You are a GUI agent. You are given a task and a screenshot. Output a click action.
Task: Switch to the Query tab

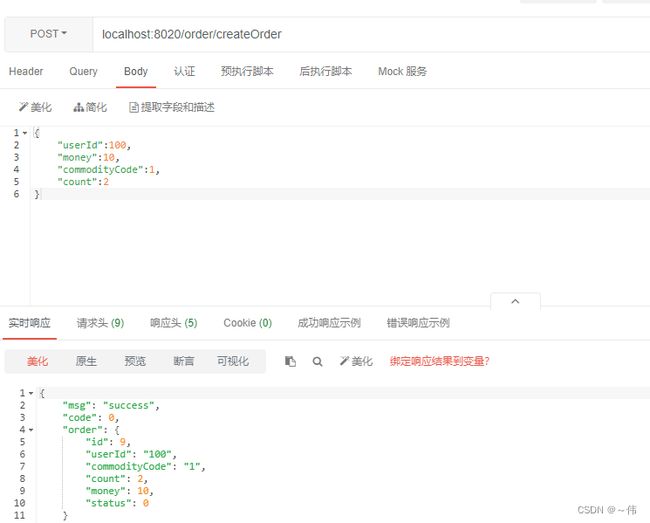pos(83,71)
